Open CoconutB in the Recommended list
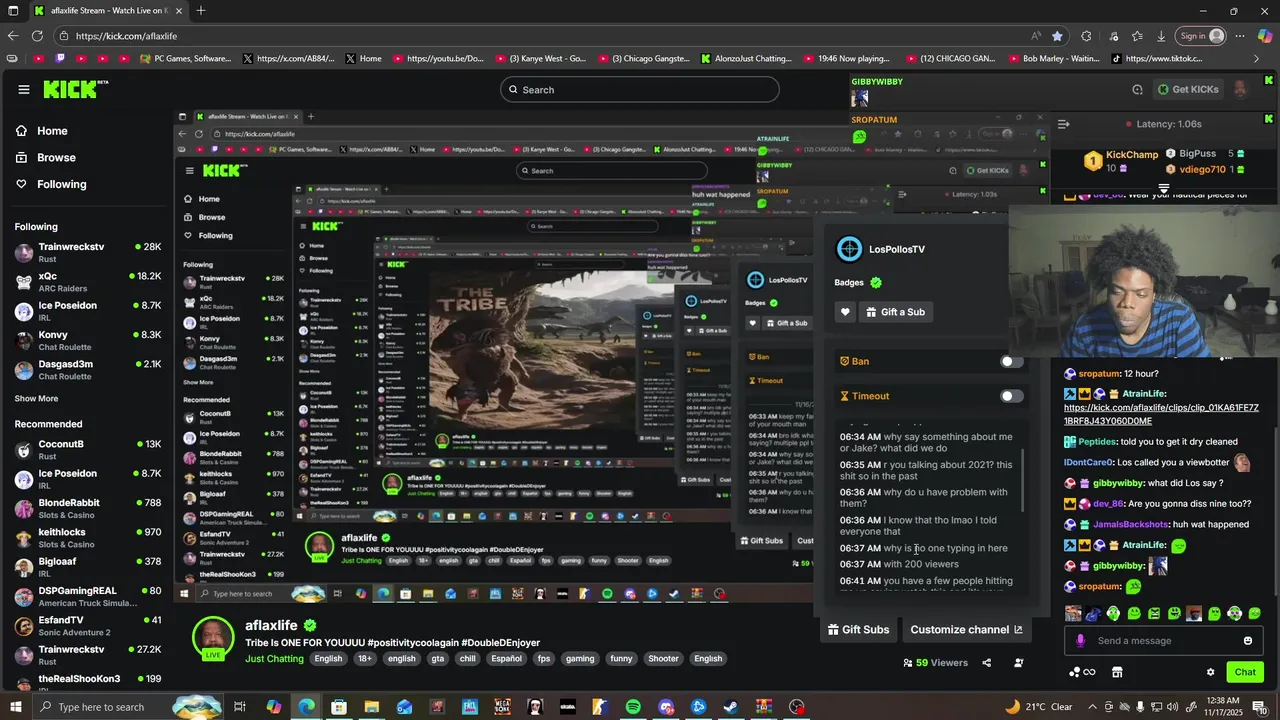This screenshot has width=1280, height=720. (88, 449)
